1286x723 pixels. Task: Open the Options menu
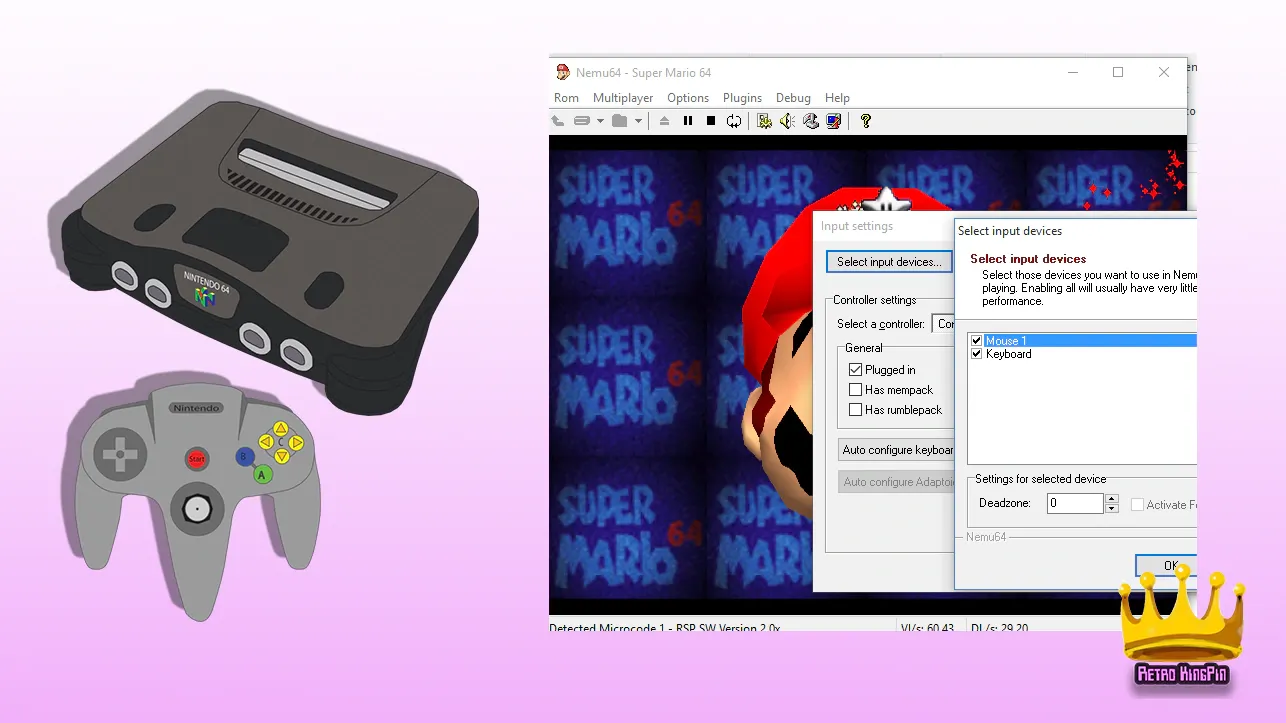688,98
